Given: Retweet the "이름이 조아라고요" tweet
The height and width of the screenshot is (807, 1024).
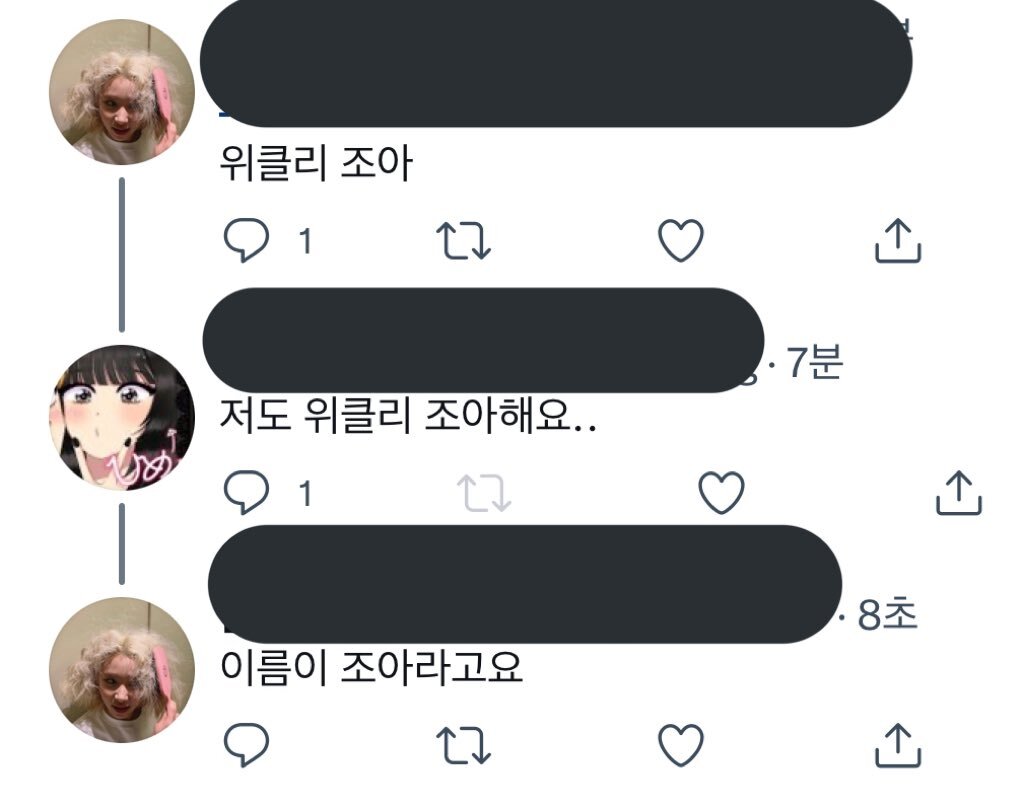Looking at the screenshot, I should coord(463,745).
